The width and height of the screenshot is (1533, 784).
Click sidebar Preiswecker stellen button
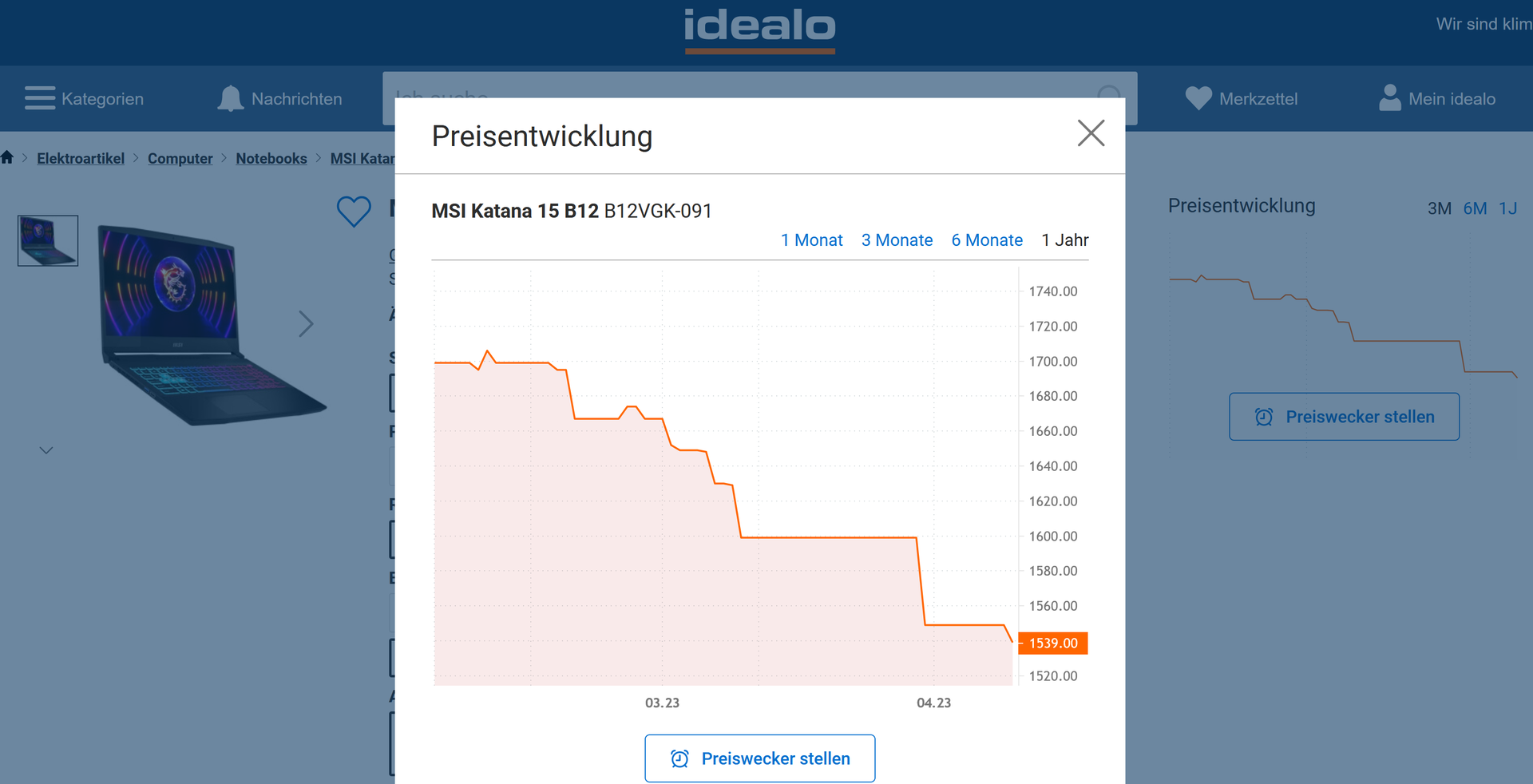click(x=1344, y=417)
